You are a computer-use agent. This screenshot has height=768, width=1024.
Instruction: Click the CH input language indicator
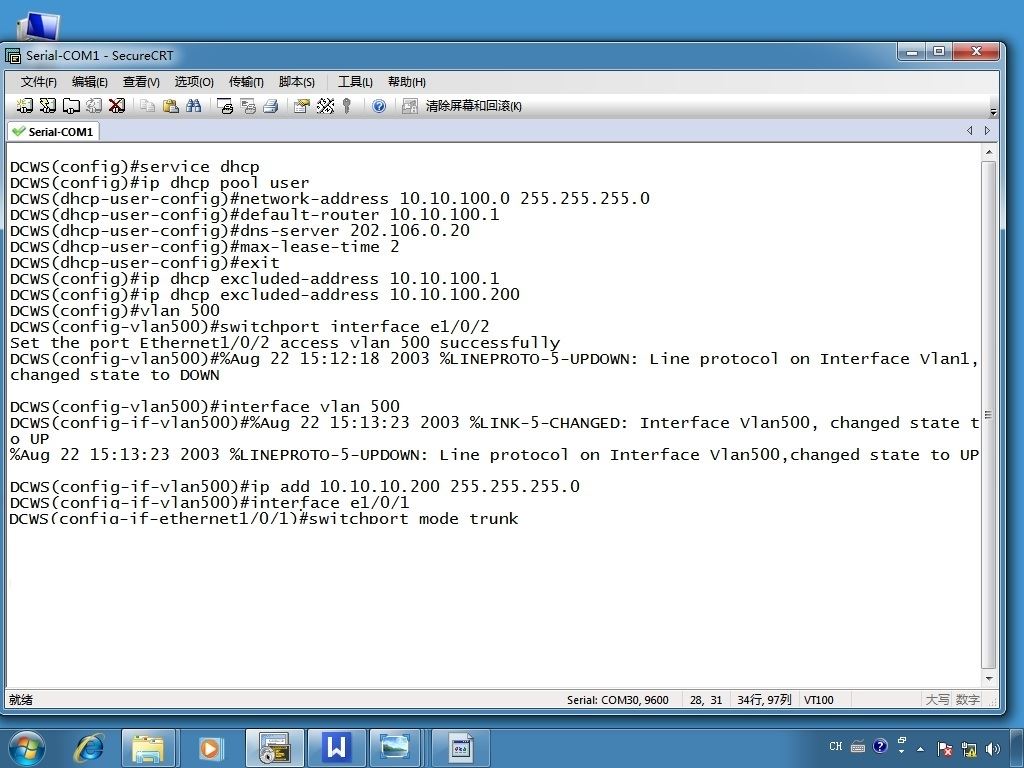tap(836, 746)
